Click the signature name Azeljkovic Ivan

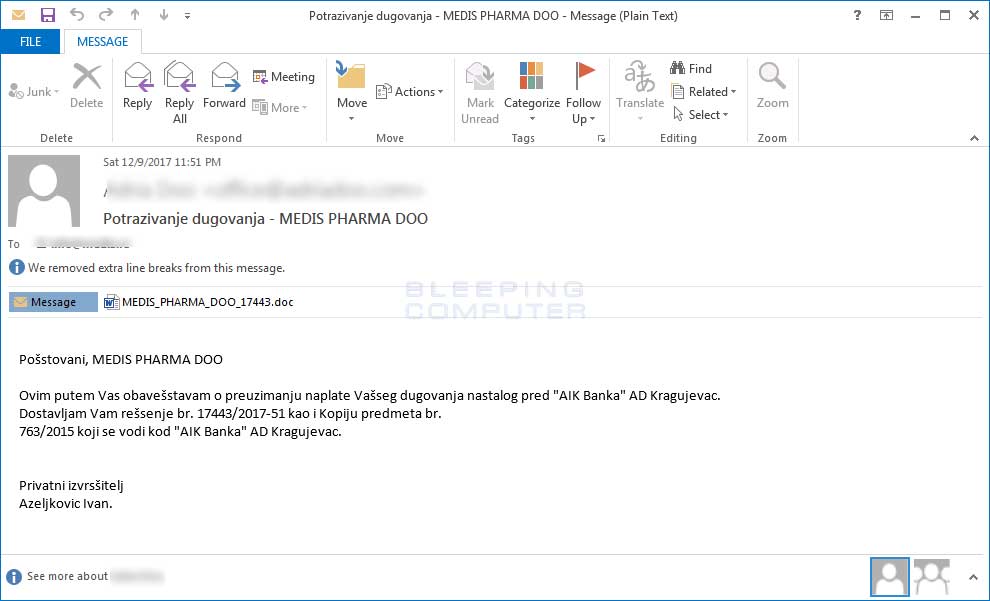[66, 503]
